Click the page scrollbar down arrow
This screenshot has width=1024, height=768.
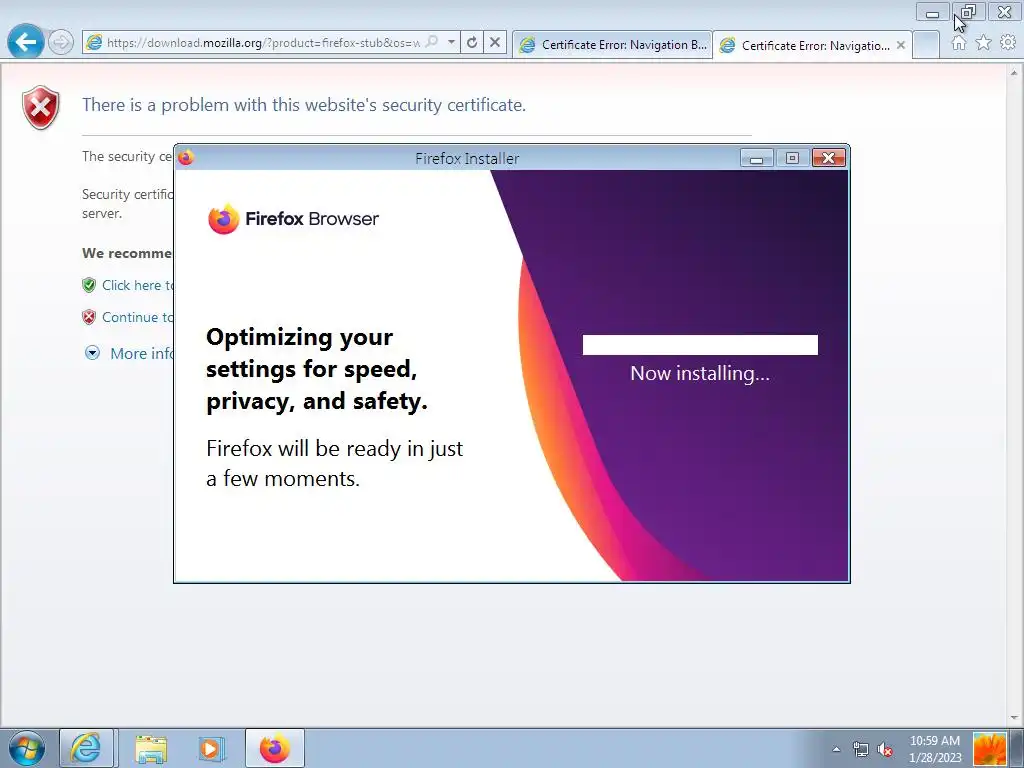click(1016, 718)
